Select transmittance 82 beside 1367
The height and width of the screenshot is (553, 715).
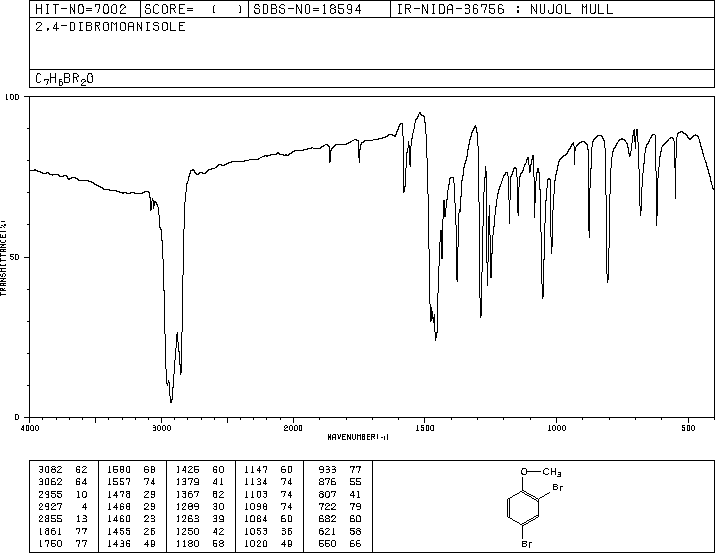[x=218, y=494]
